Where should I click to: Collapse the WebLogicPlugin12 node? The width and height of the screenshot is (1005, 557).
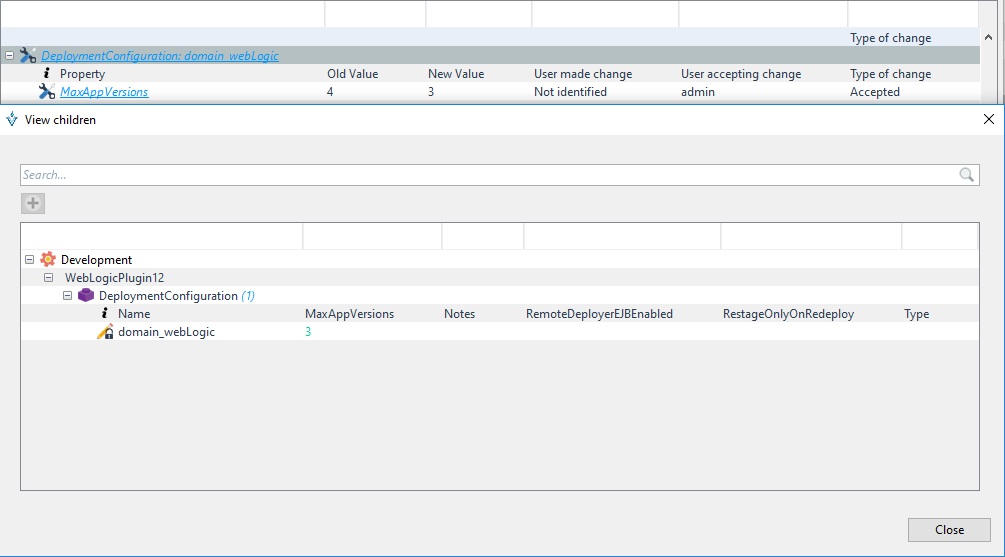click(49, 278)
